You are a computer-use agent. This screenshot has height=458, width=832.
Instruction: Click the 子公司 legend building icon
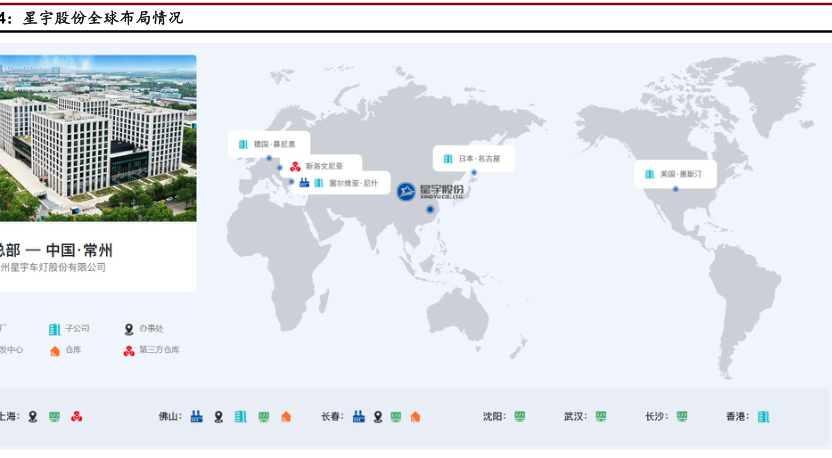55,329
